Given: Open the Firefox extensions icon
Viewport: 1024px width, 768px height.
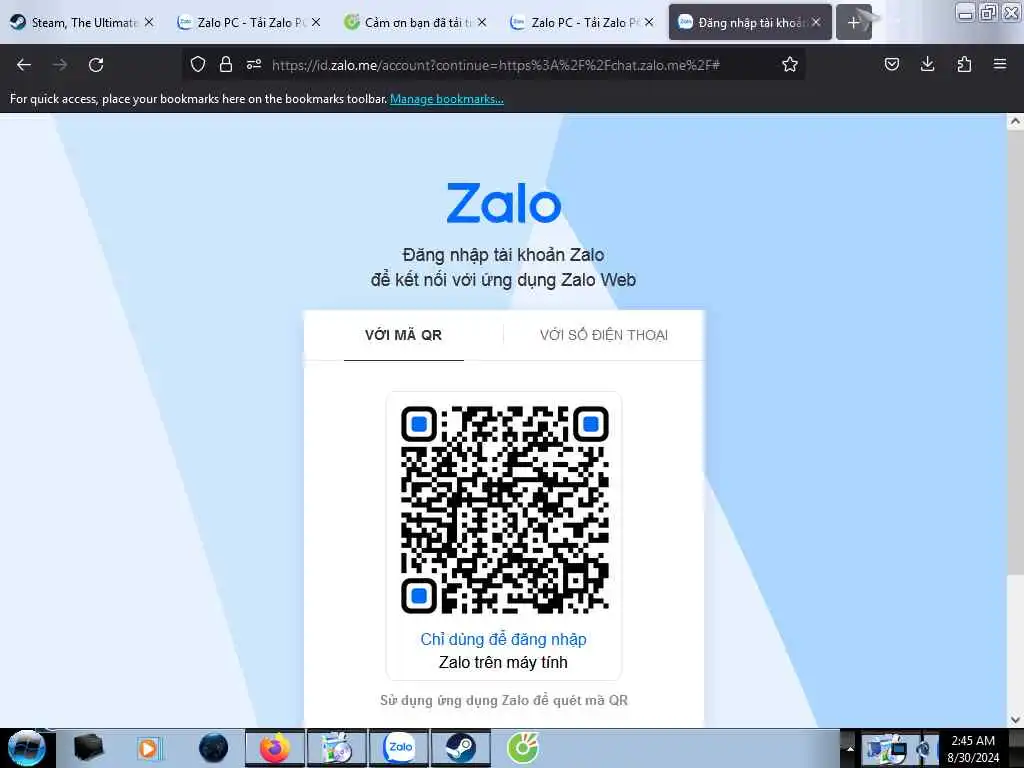Looking at the screenshot, I should tap(964, 64).
